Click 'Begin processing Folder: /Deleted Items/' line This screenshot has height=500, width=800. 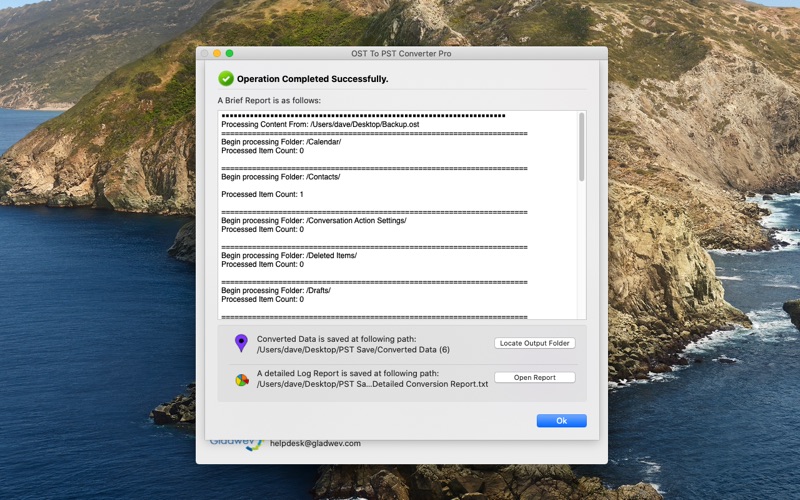click(289, 256)
